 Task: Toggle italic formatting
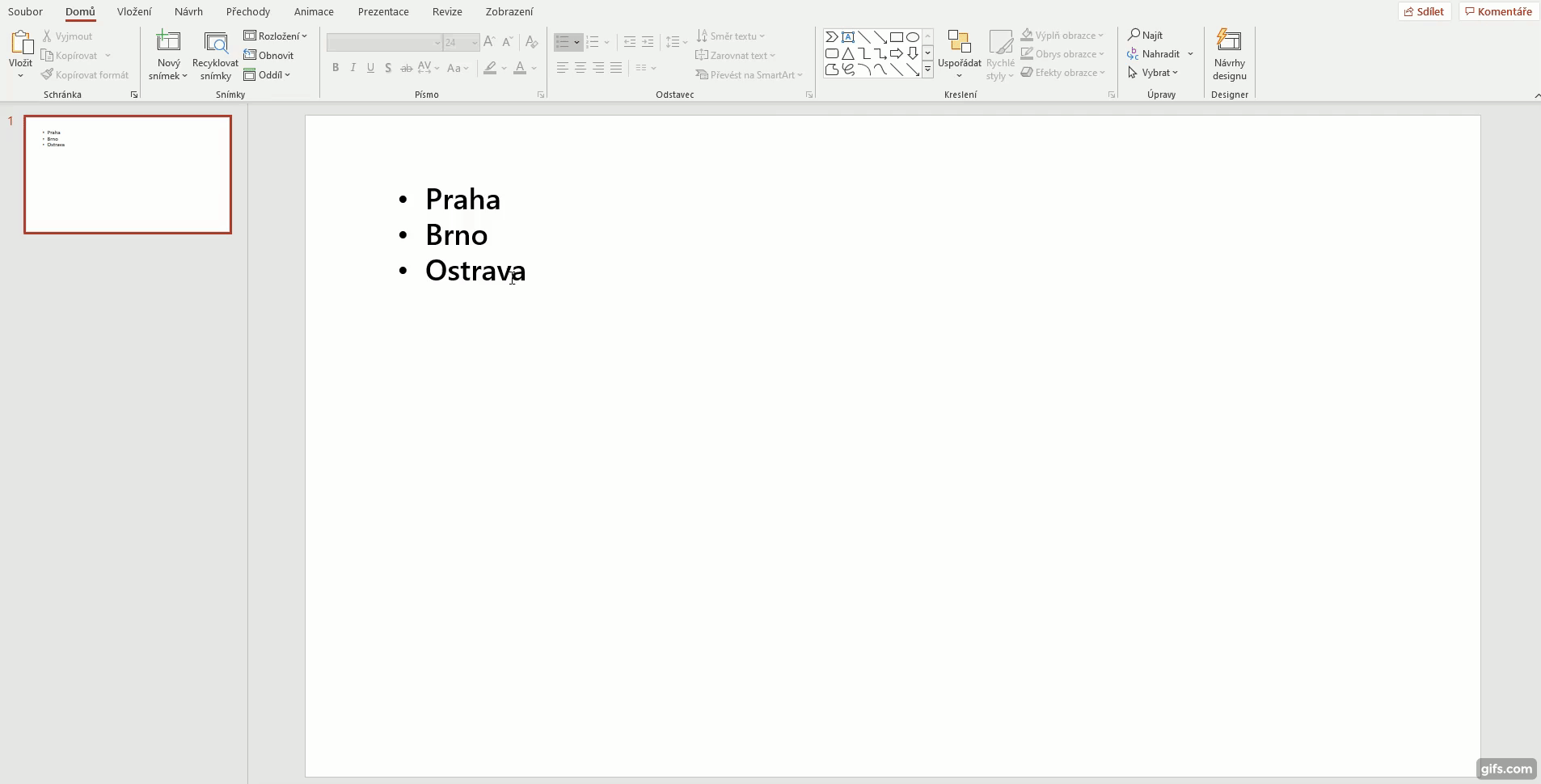tap(353, 68)
